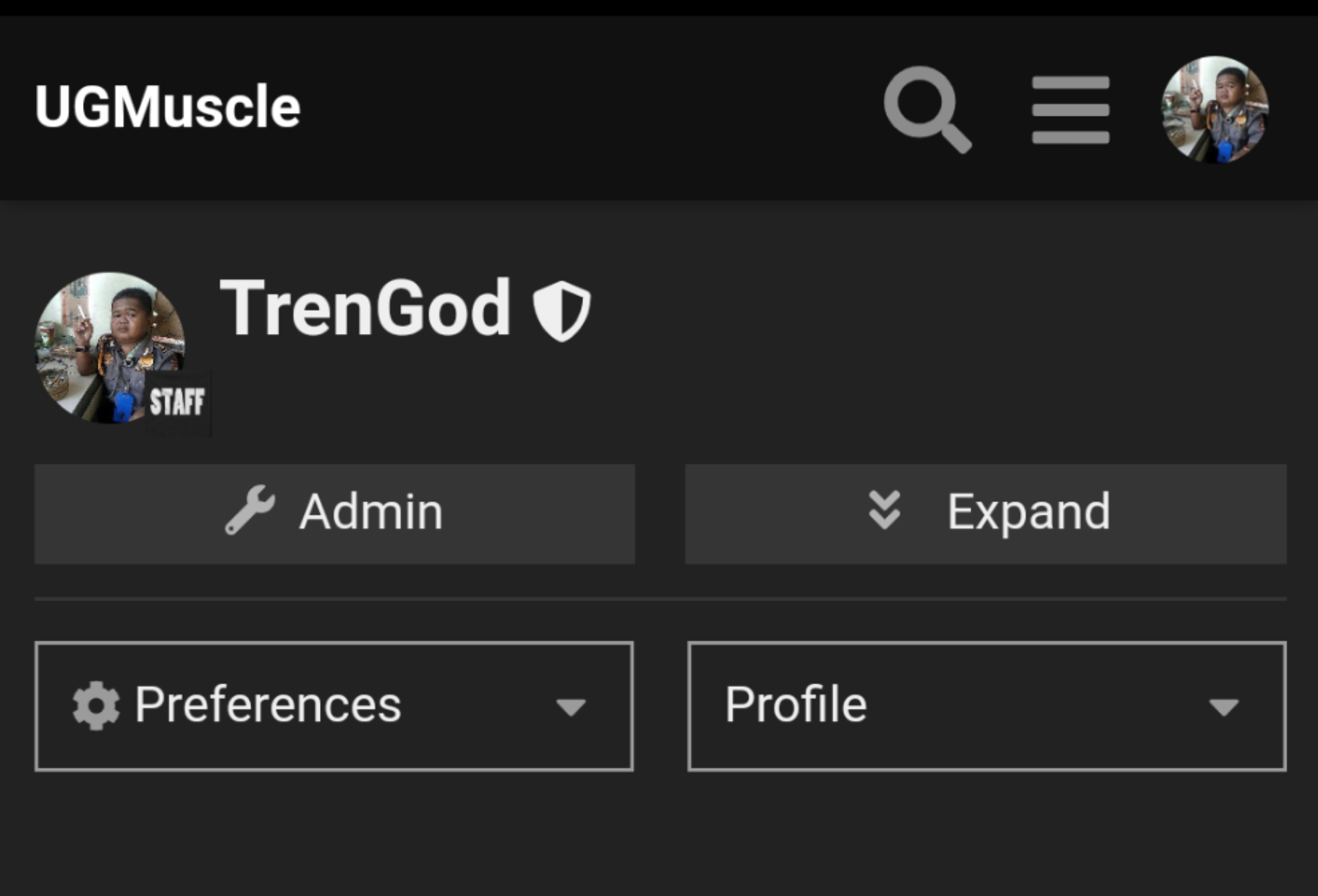
Task: Click the user avatar in the header
Action: 1214,109
